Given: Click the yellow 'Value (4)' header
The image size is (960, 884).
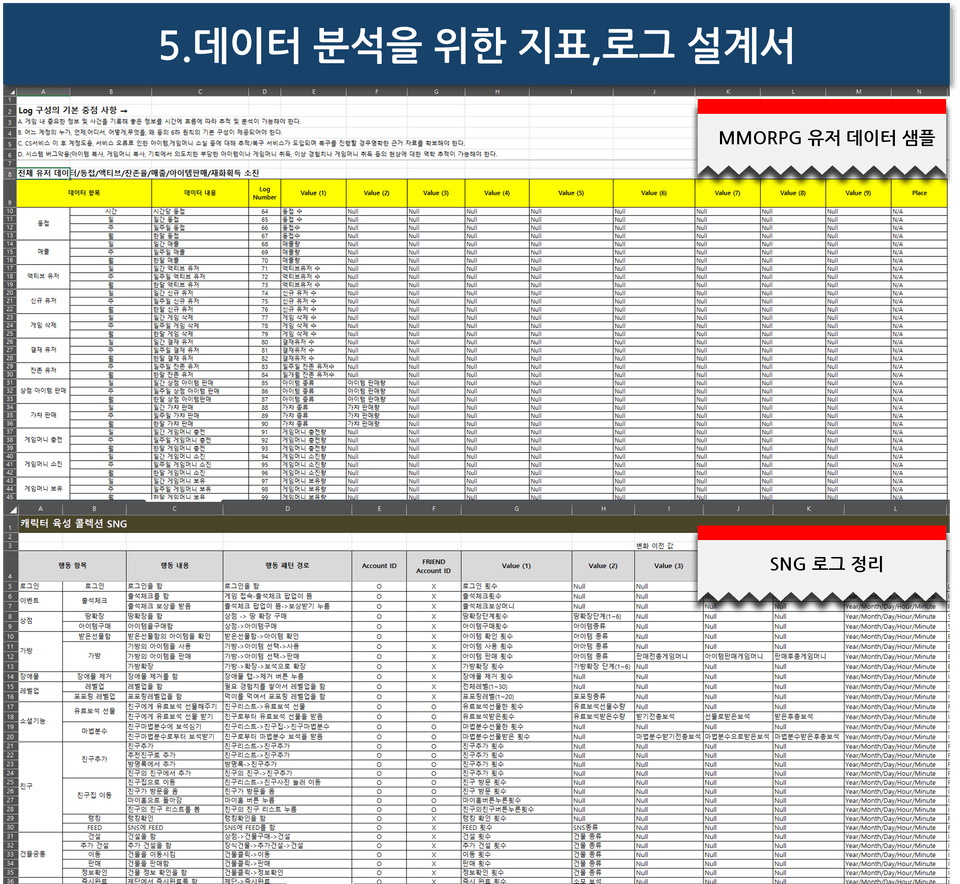Looking at the screenshot, I should click(x=497, y=193).
